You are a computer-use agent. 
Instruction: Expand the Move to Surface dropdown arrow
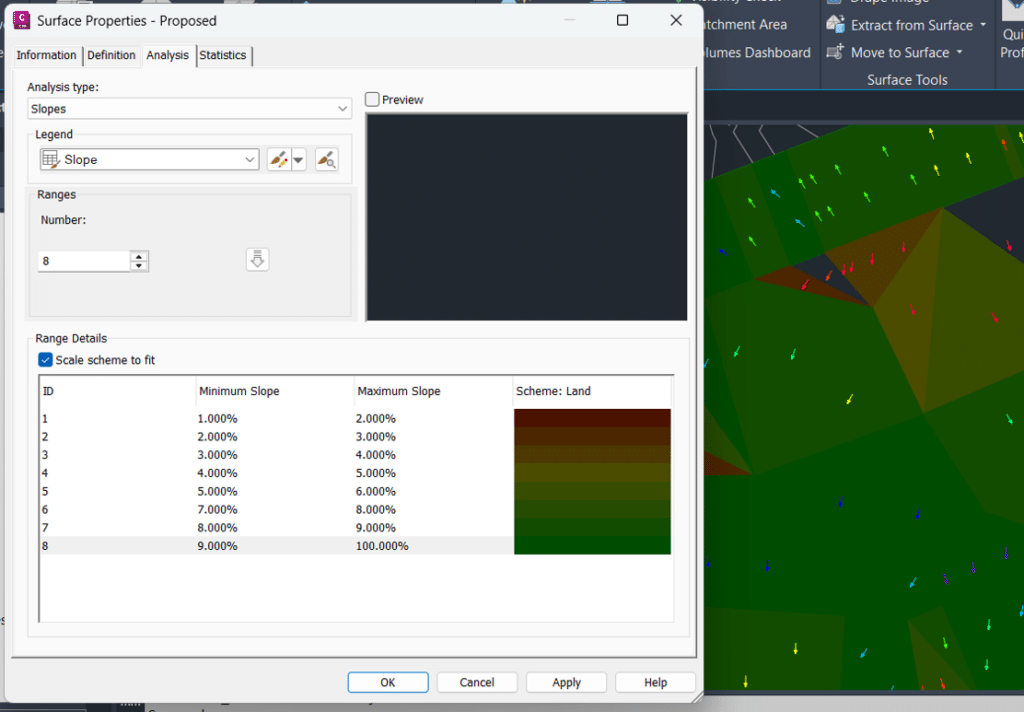coord(959,52)
